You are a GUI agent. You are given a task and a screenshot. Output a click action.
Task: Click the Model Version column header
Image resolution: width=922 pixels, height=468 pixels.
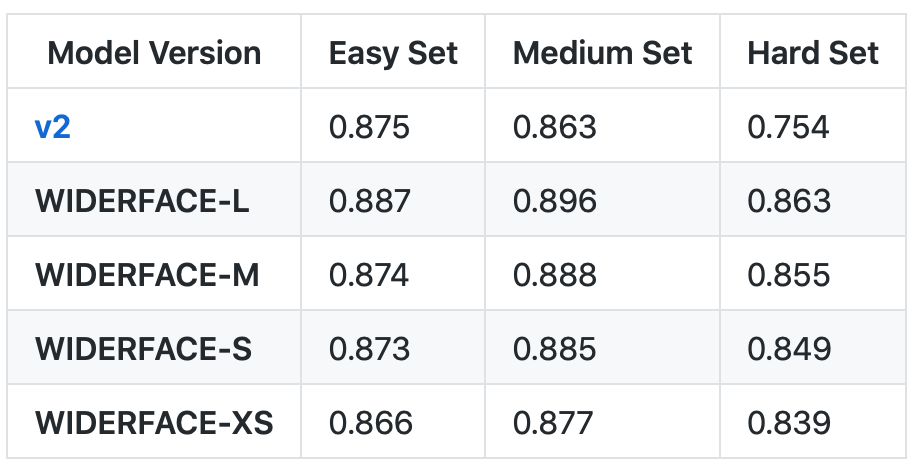pyautogui.click(x=154, y=53)
